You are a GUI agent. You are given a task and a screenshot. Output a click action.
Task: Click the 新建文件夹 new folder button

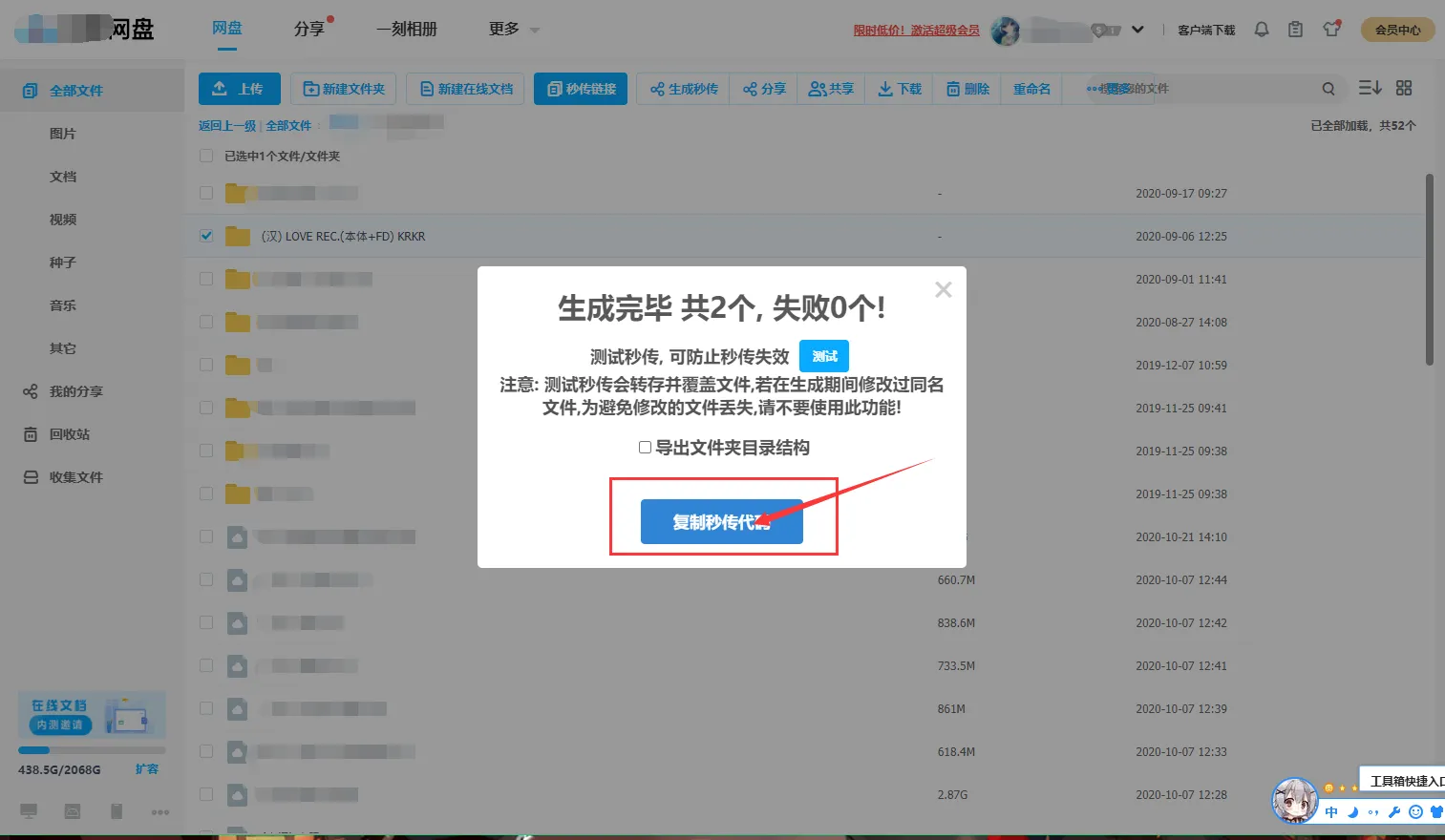(x=344, y=88)
